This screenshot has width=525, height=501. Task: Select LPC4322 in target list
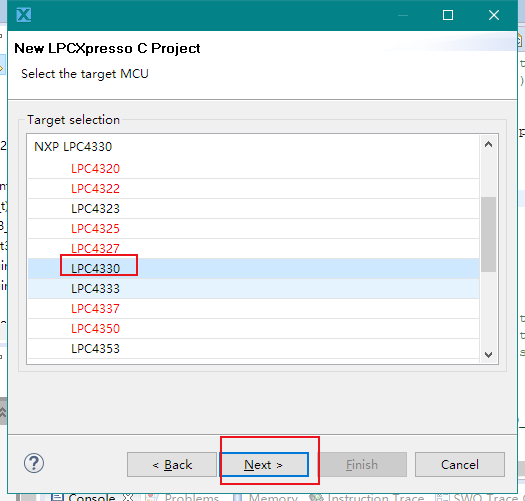coord(253,189)
